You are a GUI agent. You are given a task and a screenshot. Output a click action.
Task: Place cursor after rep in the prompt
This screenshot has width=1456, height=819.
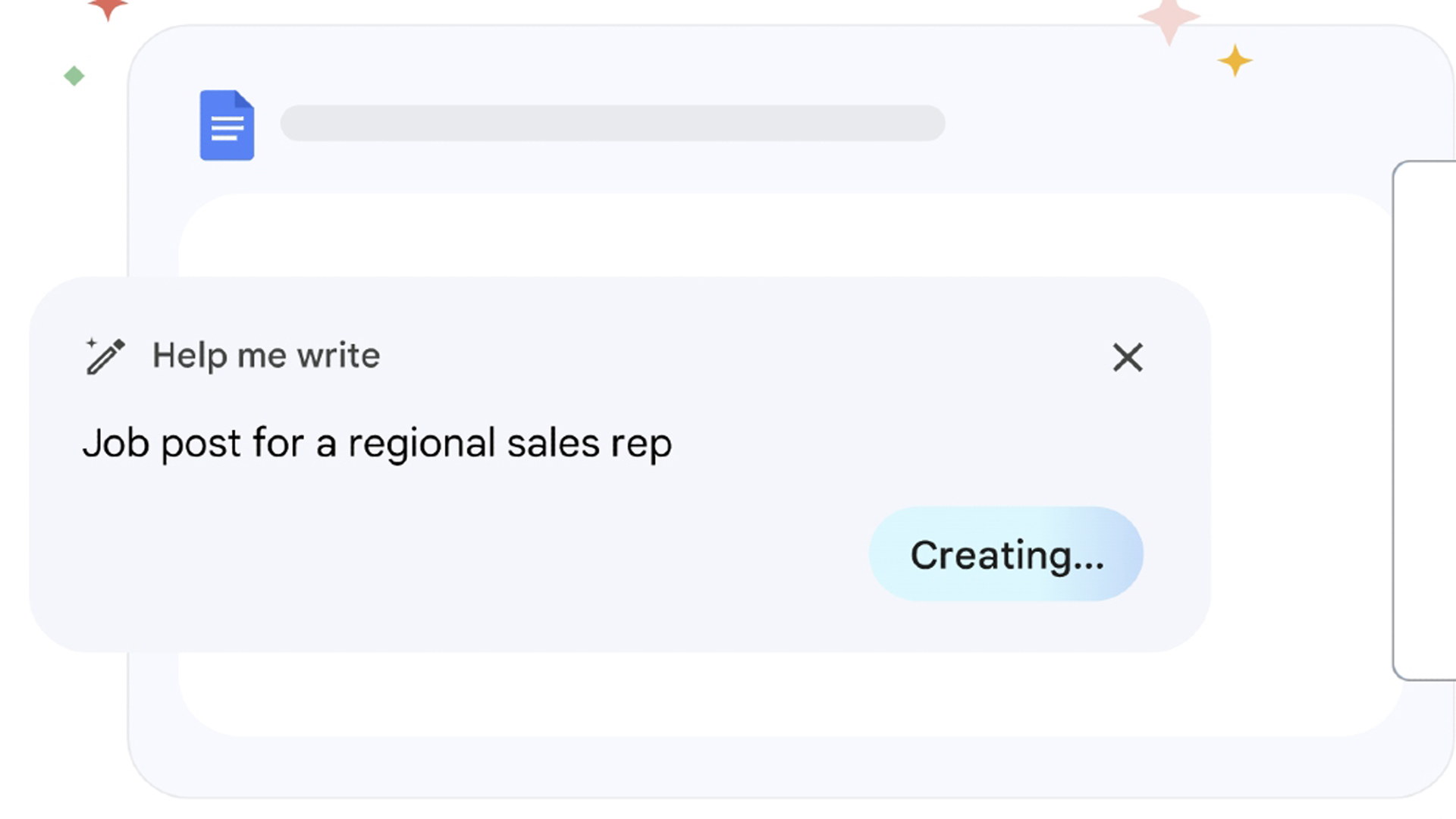pos(673,444)
